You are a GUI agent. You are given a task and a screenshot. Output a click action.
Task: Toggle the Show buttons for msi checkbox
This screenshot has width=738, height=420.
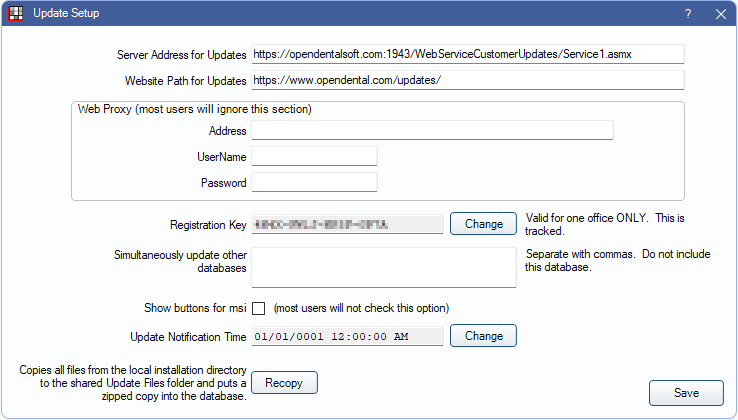(258, 307)
